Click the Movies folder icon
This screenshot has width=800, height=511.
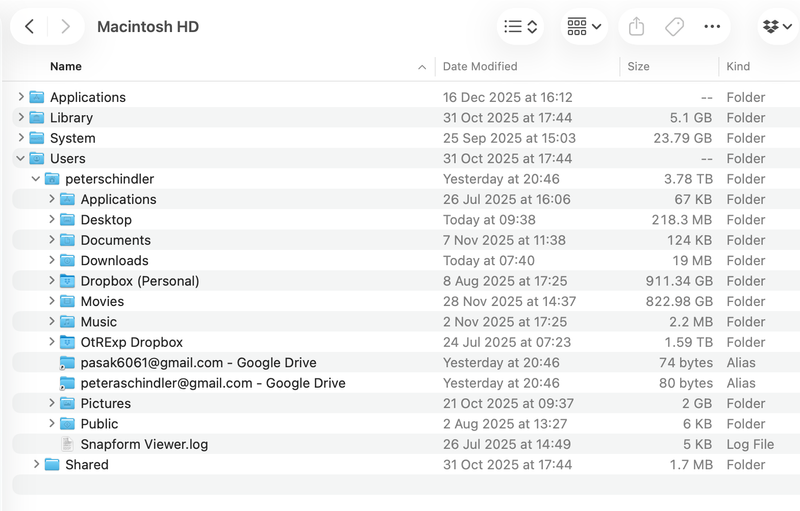tap(68, 301)
